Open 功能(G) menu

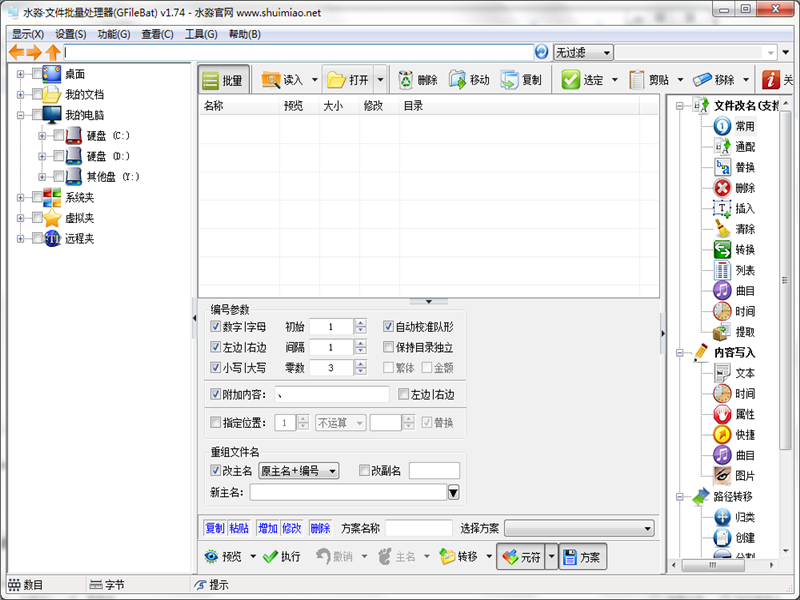(x=114, y=34)
